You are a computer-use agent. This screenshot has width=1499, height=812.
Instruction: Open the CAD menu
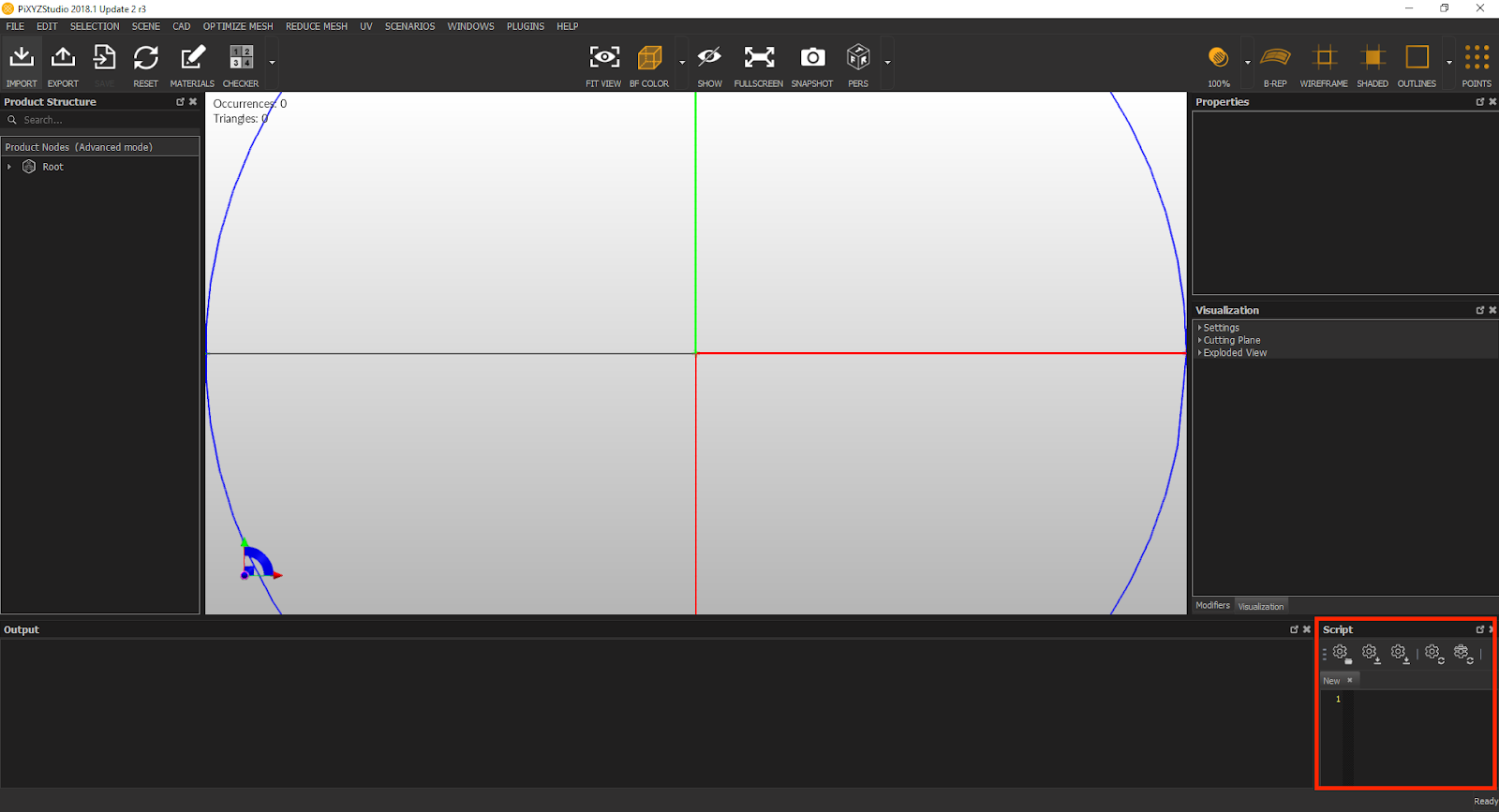[x=182, y=26]
